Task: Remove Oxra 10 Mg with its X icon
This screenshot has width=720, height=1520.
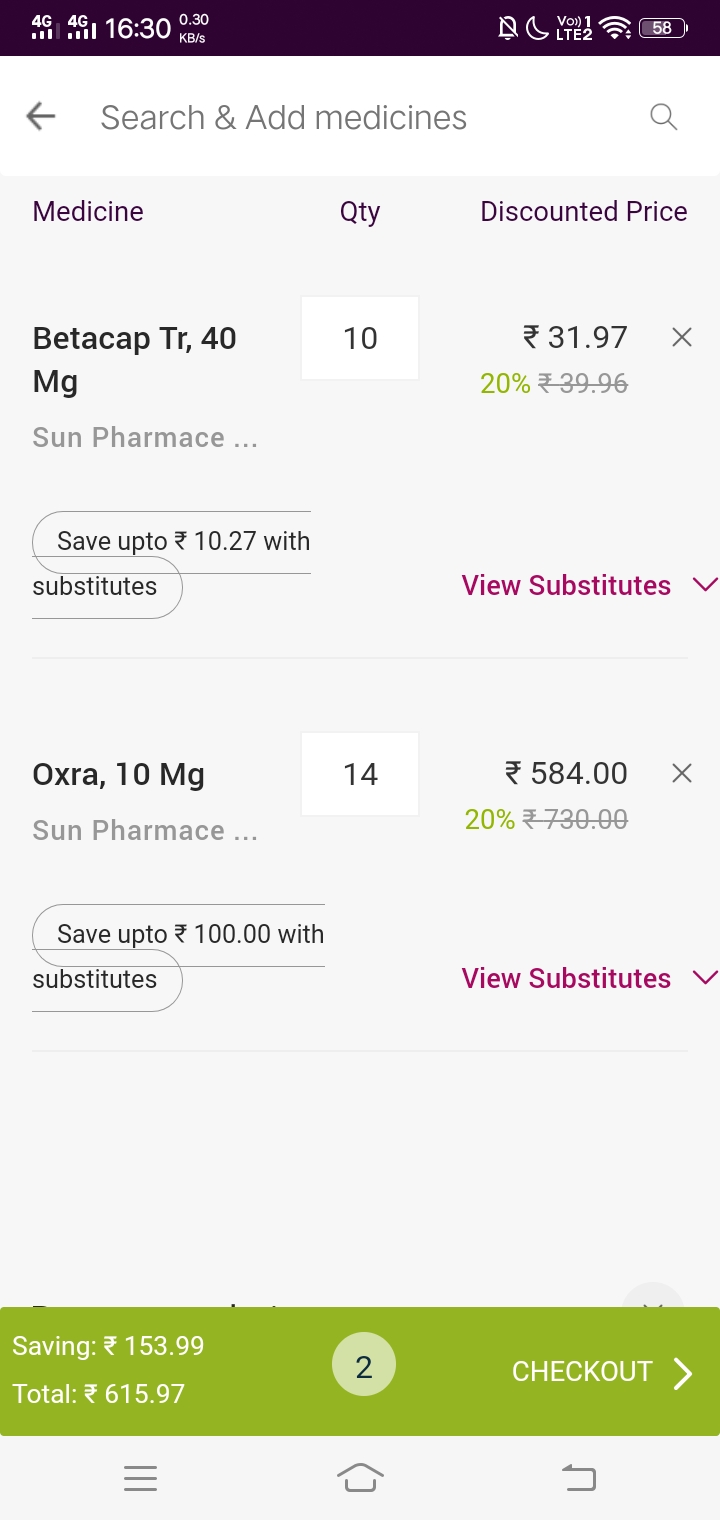Action: click(x=682, y=773)
